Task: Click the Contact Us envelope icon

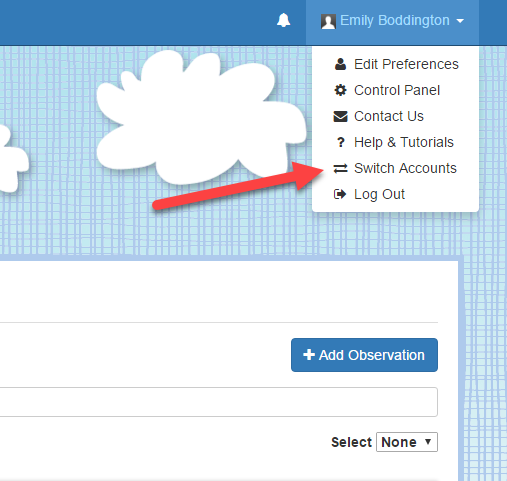Action: pyautogui.click(x=340, y=116)
